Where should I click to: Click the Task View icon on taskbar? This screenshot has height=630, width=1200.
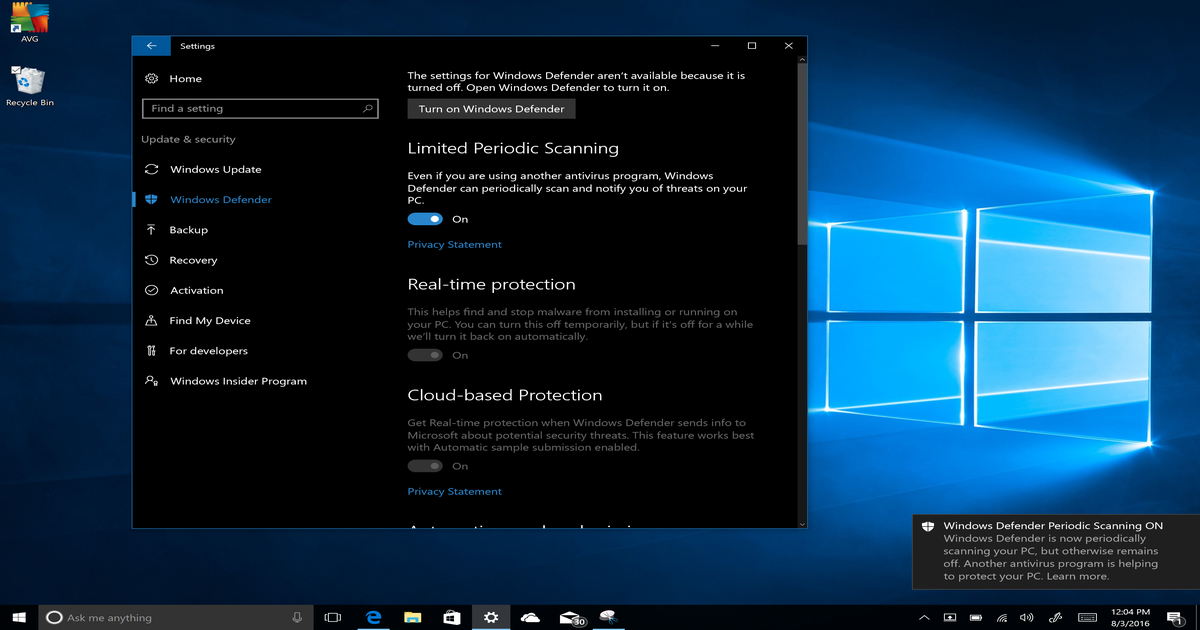pos(332,617)
